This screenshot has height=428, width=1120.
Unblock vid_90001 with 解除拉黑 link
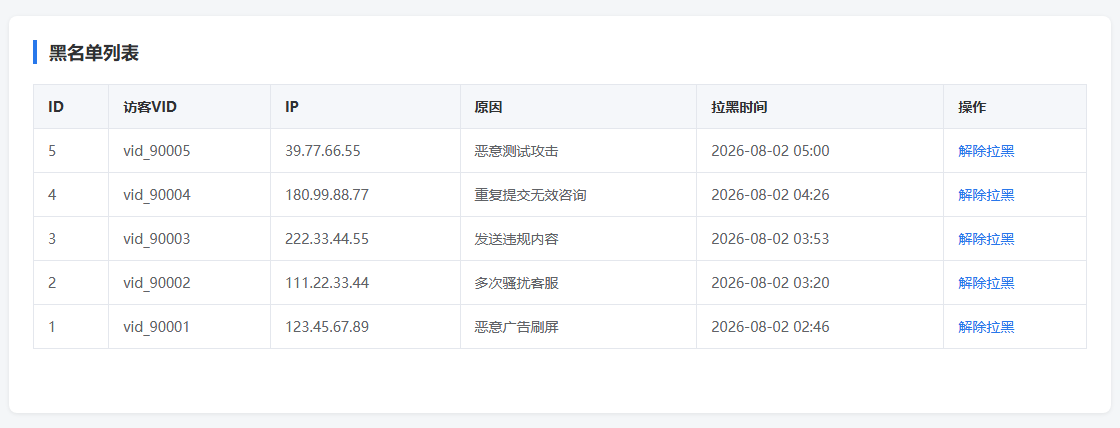tap(986, 327)
